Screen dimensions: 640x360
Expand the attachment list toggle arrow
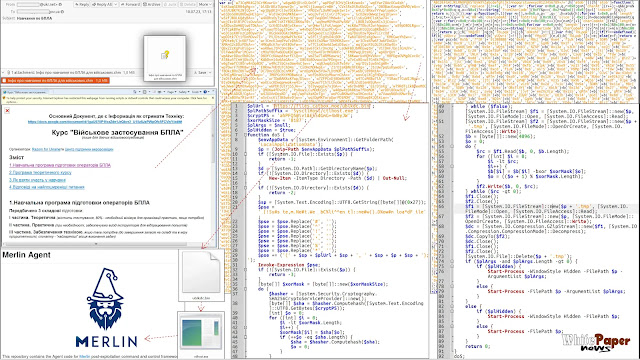[x=4, y=72]
